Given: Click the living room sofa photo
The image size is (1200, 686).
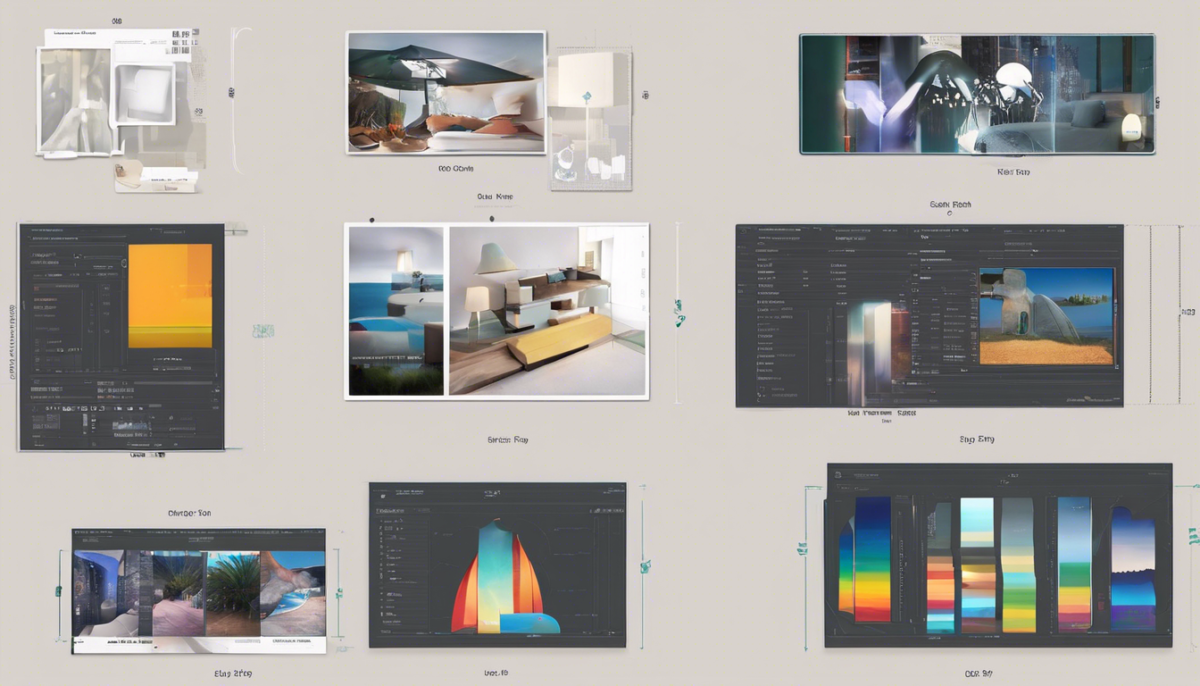Looking at the screenshot, I should coord(547,311).
